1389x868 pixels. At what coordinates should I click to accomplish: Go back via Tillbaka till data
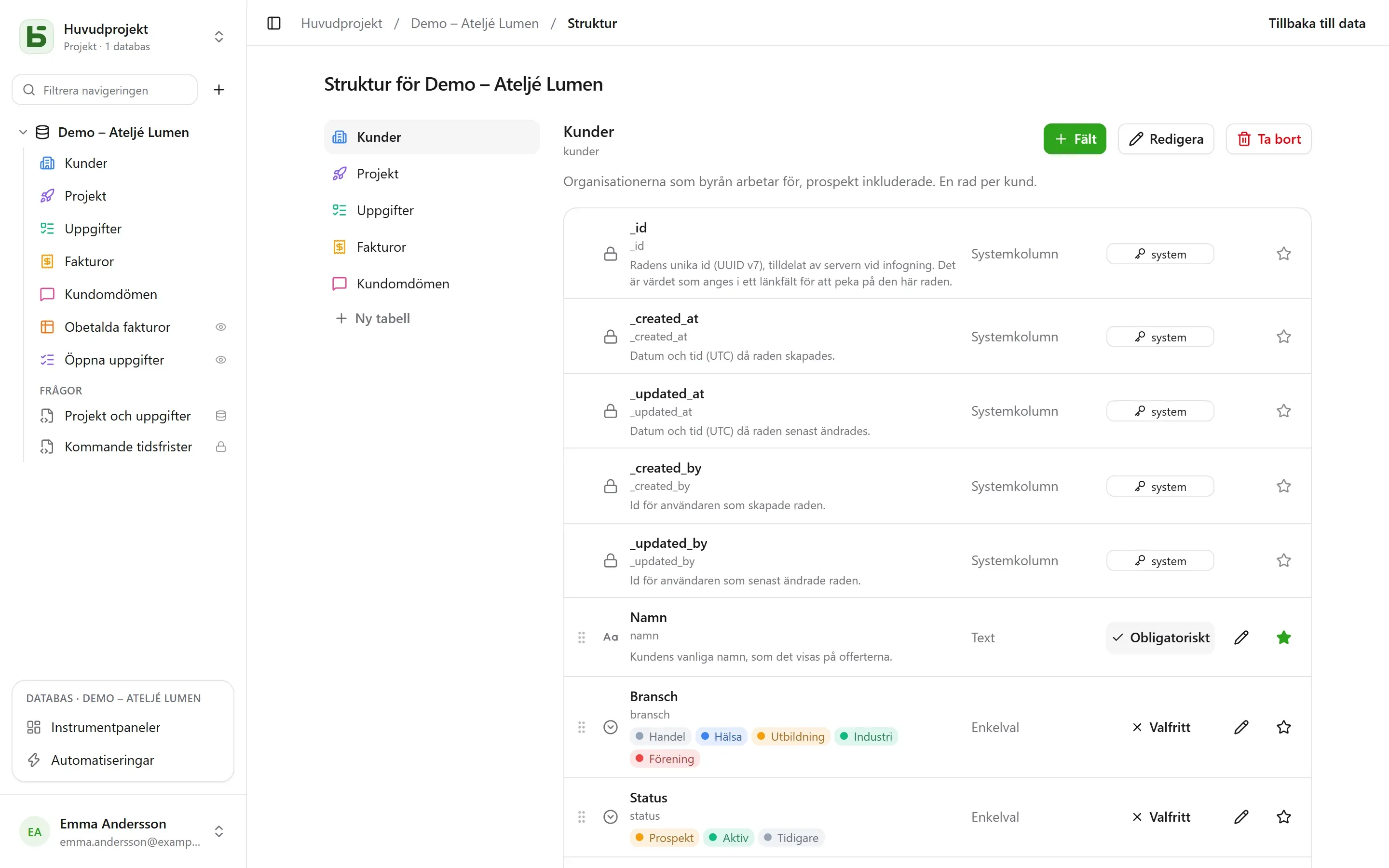pos(1317,24)
